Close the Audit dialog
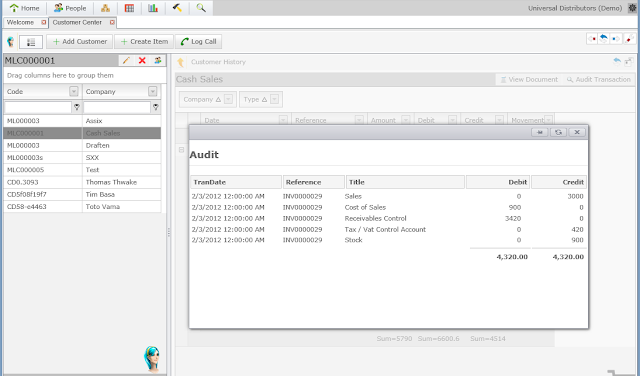Image resolution: width=640 pixels, height=376 pixels. click(x=577, y=132)
